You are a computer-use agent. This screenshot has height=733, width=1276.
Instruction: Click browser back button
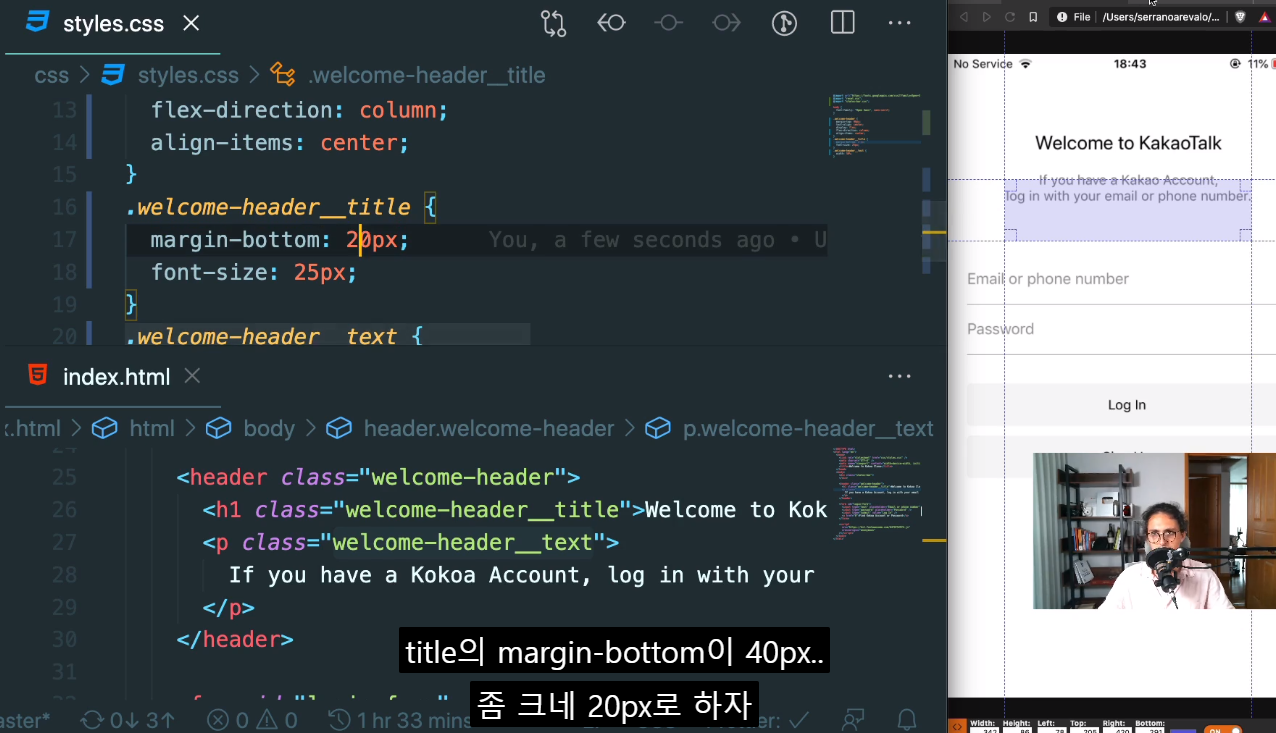[x=964, y=17]
